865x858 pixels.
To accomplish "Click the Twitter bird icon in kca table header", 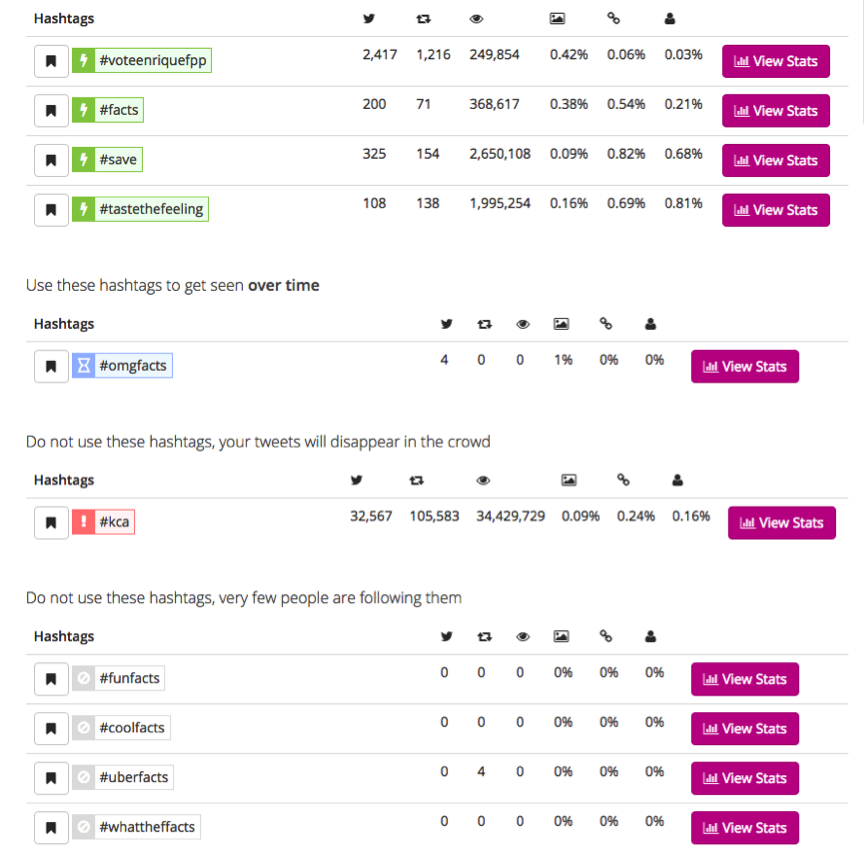I will coord(357,480).
